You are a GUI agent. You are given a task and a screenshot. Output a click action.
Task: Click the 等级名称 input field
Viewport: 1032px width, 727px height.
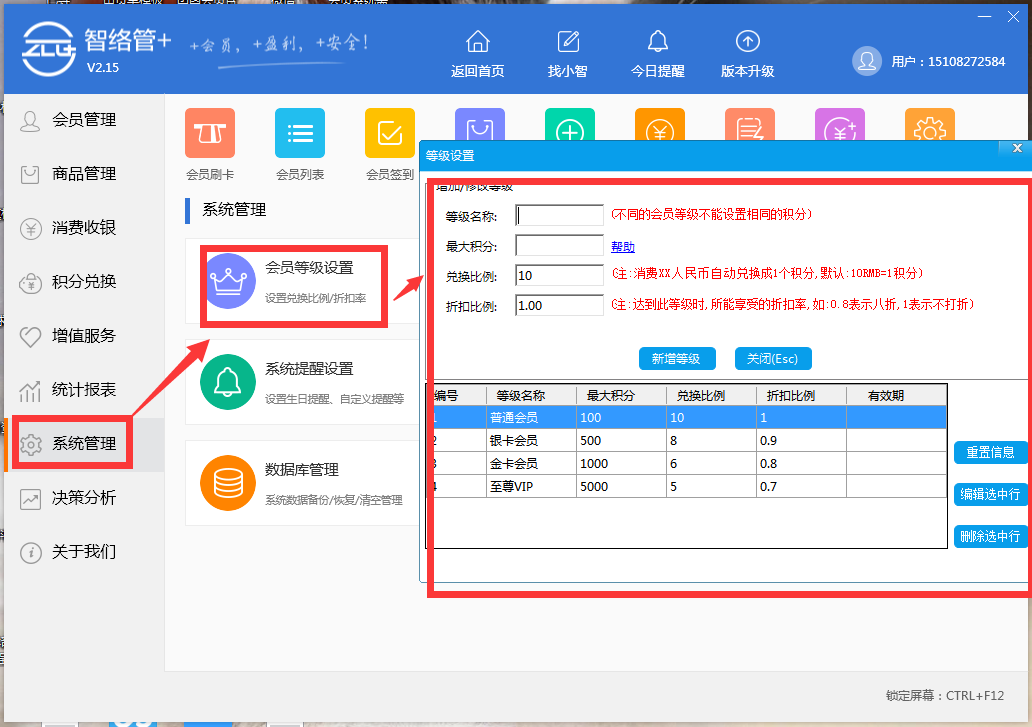(559, 214)
